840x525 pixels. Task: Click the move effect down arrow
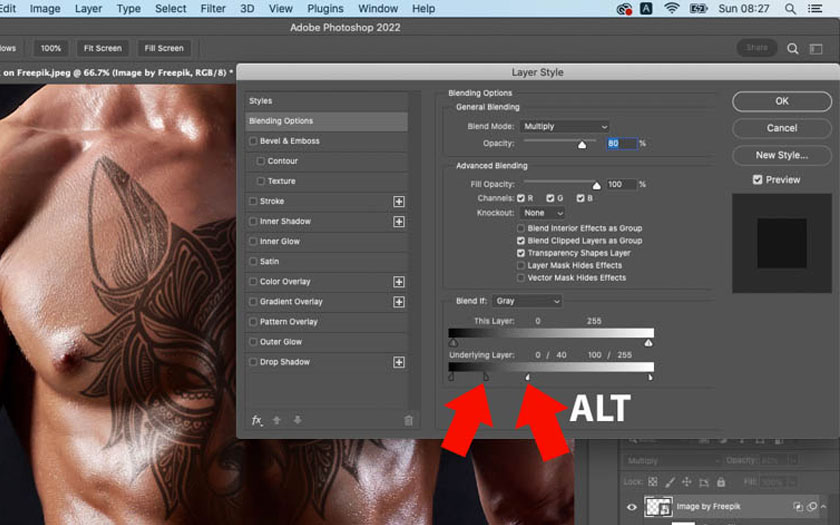click(x=297, y=421)
